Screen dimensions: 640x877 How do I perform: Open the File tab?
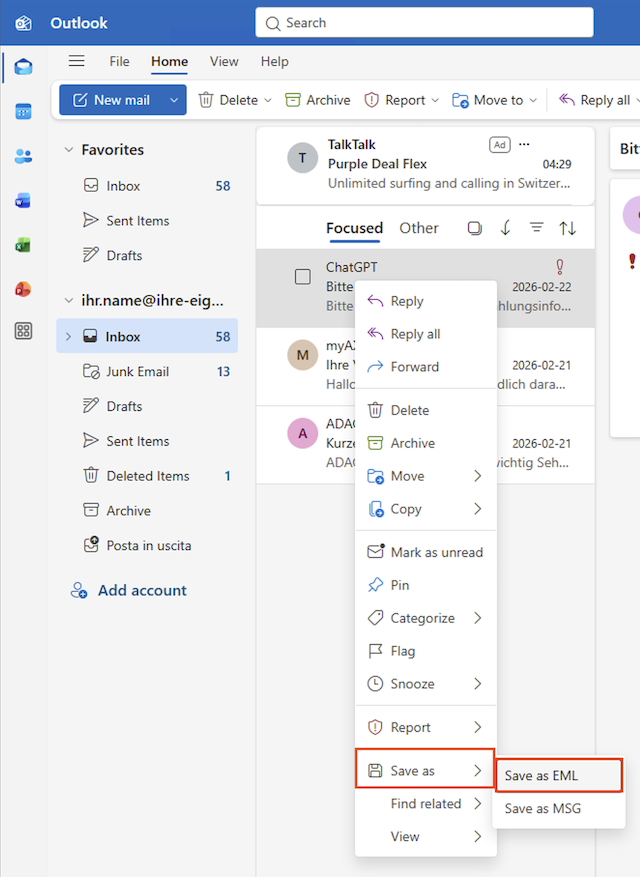click(x=119, y=62)
